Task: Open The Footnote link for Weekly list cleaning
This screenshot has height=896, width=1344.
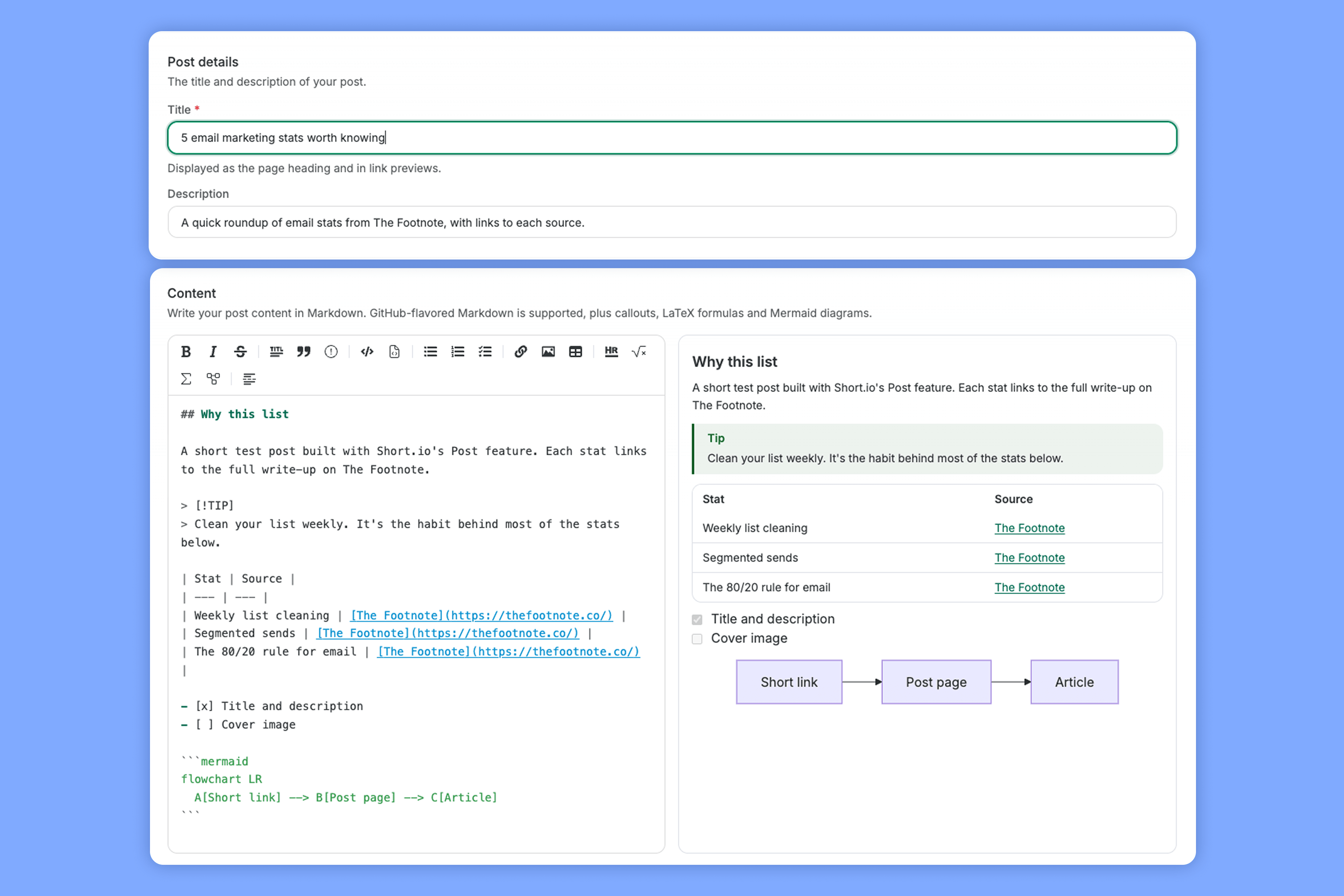Action: [1029, 528]
